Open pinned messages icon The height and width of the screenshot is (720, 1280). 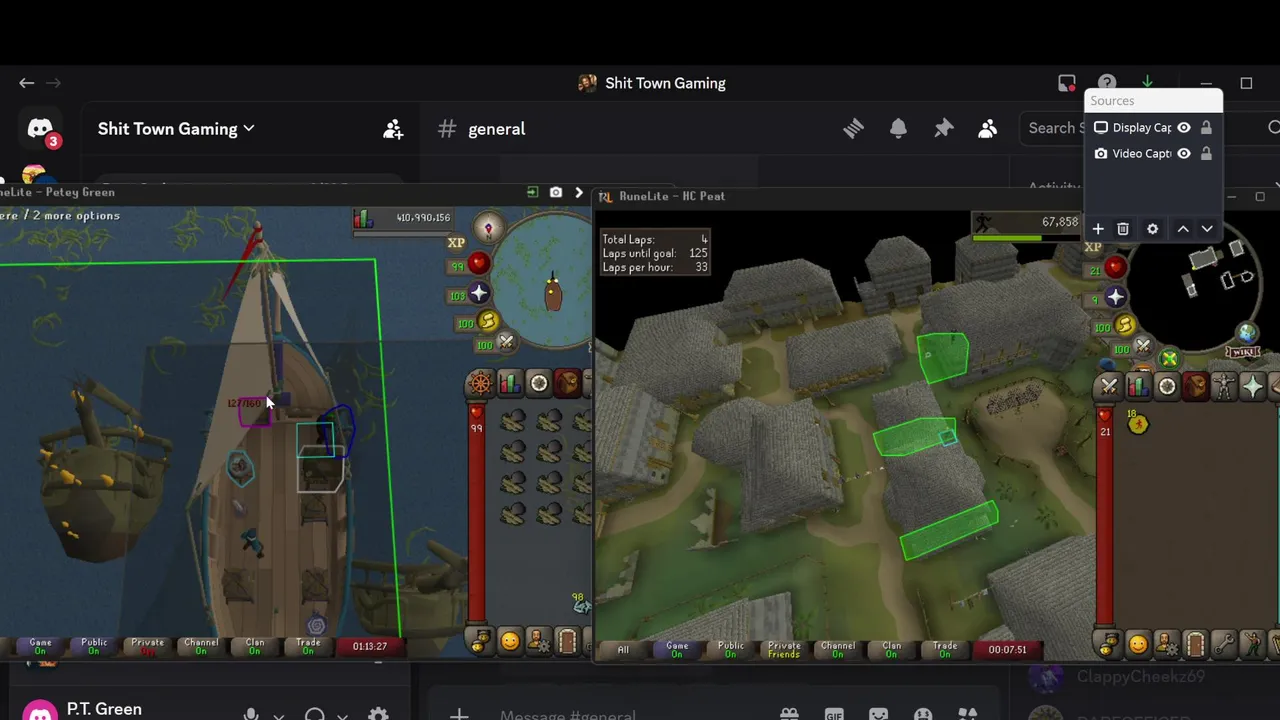click(x=943, y=128)
